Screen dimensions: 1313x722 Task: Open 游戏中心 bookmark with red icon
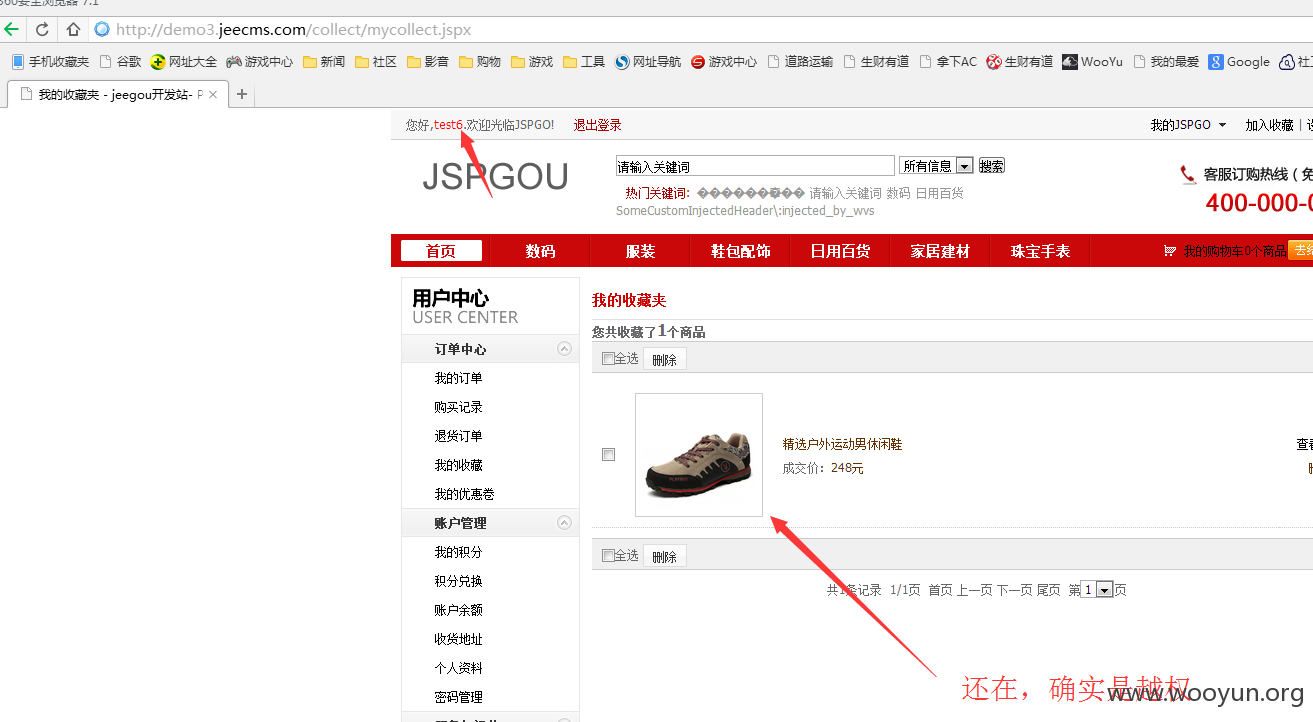[724, 62]
